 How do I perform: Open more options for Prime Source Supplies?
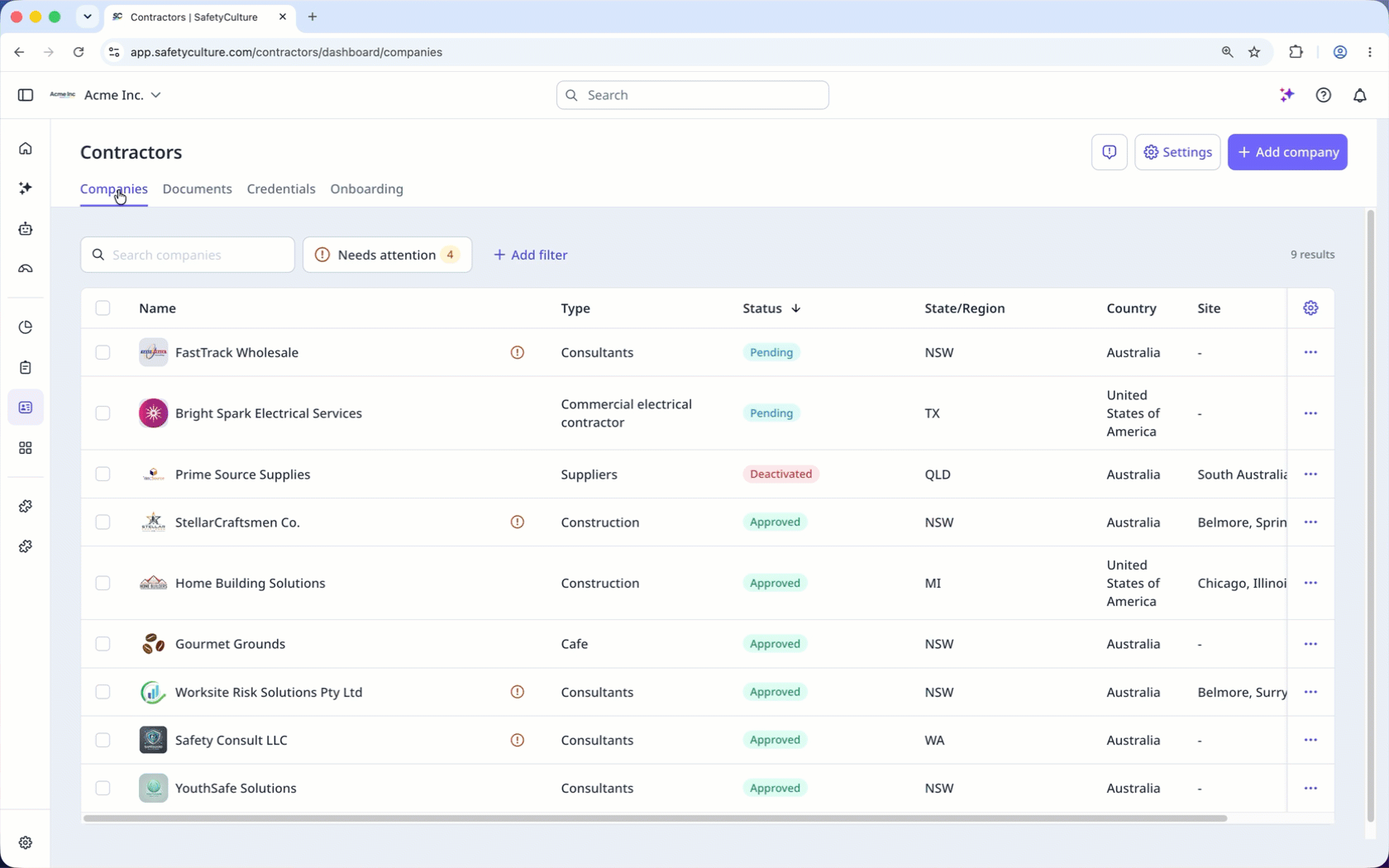pyautogui.click(x=1310, y=475)
